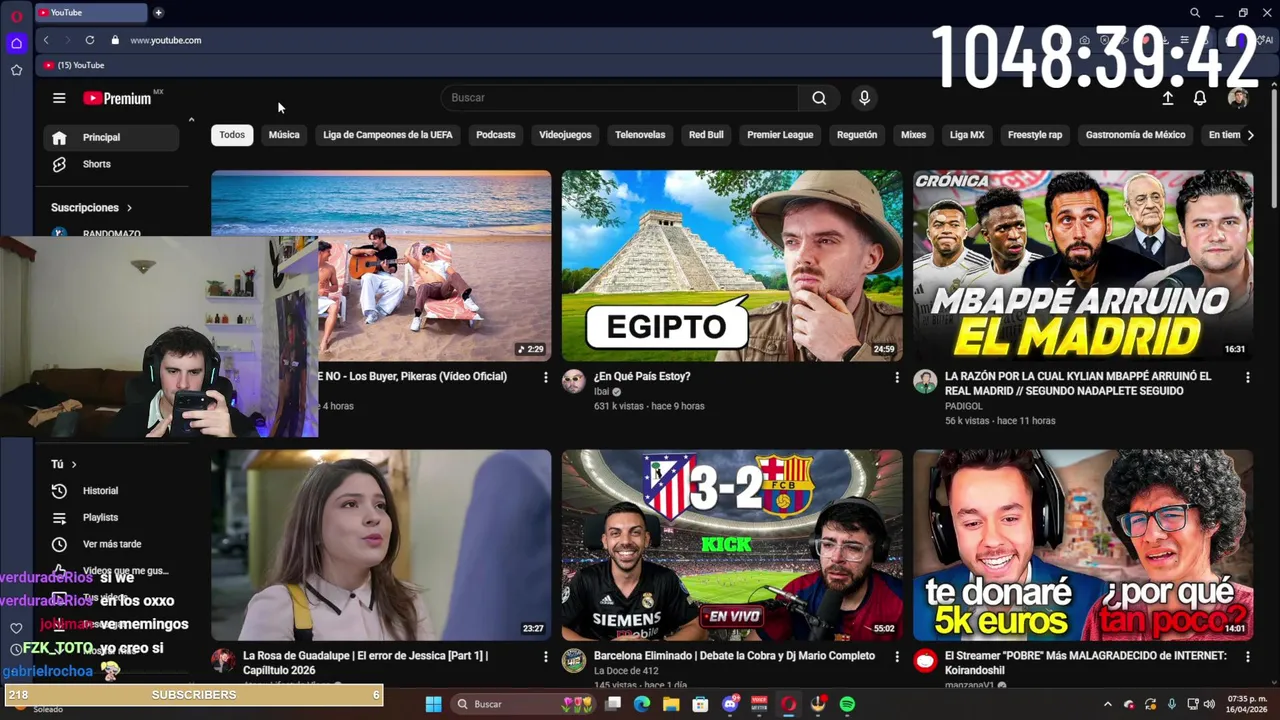This screenshot has width=1280, height=720.
Task: Click the Ibai channel avatar
Action: click(x=573, y=381)
